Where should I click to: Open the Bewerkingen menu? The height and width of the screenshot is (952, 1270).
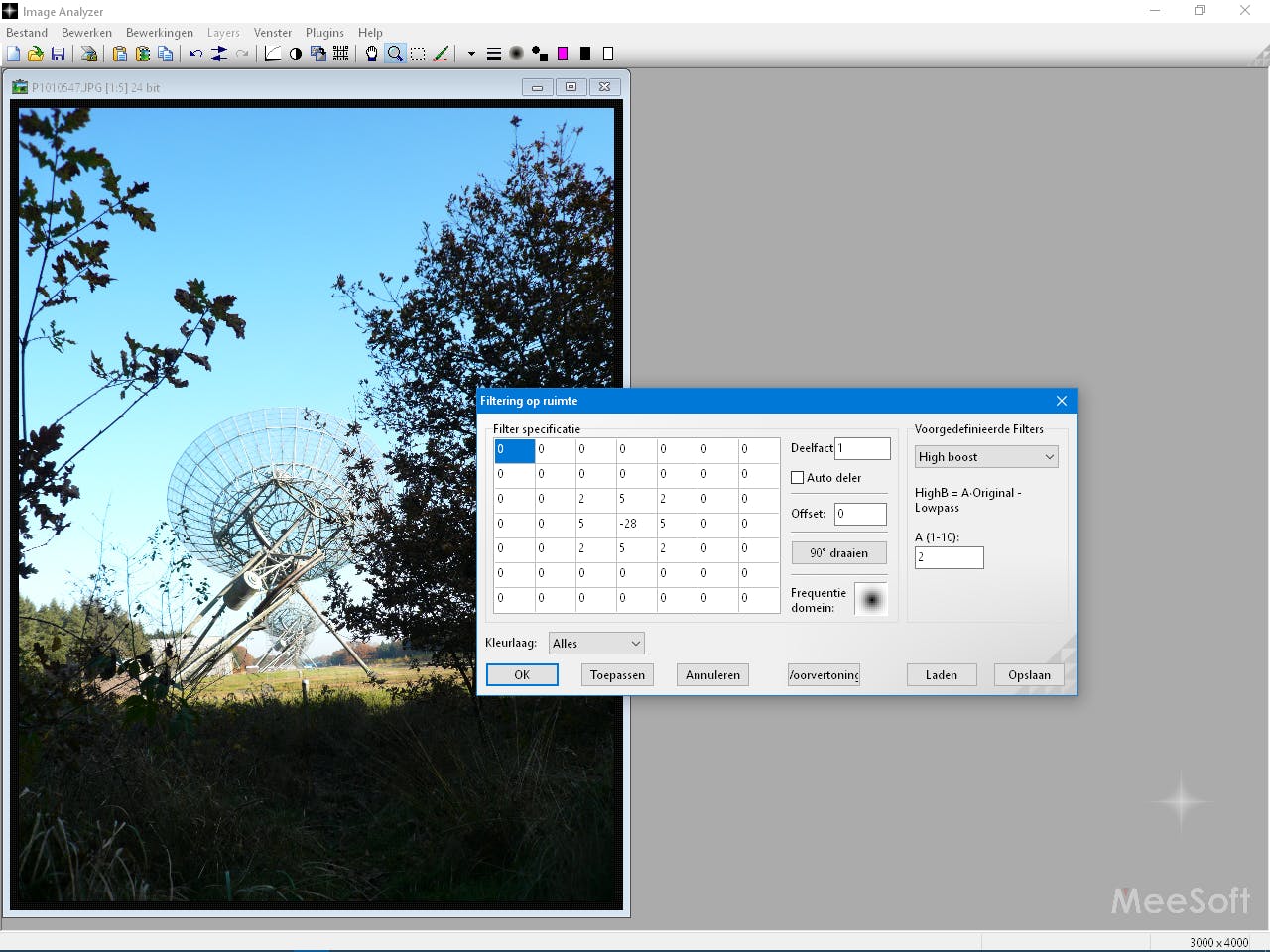160,33
